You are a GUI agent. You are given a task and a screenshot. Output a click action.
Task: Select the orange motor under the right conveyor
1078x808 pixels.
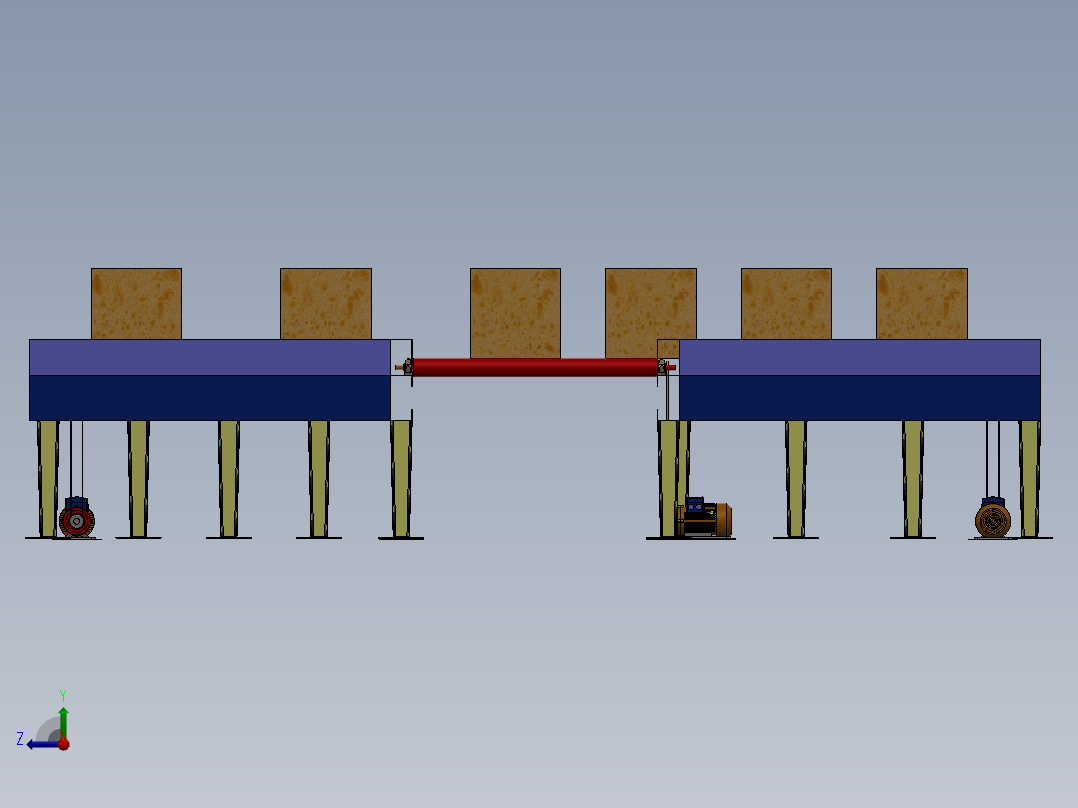995,519
